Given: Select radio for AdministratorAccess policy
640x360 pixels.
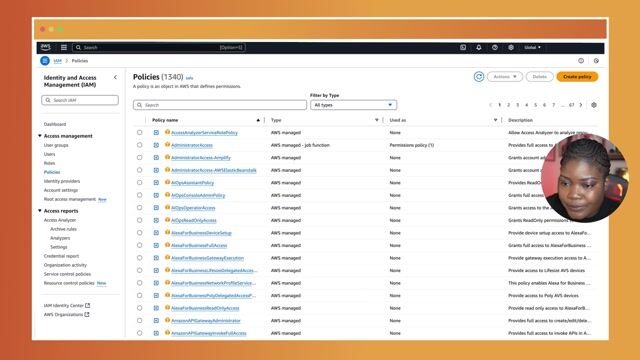Looking at the screenshot, I should [x=140, y=145].
